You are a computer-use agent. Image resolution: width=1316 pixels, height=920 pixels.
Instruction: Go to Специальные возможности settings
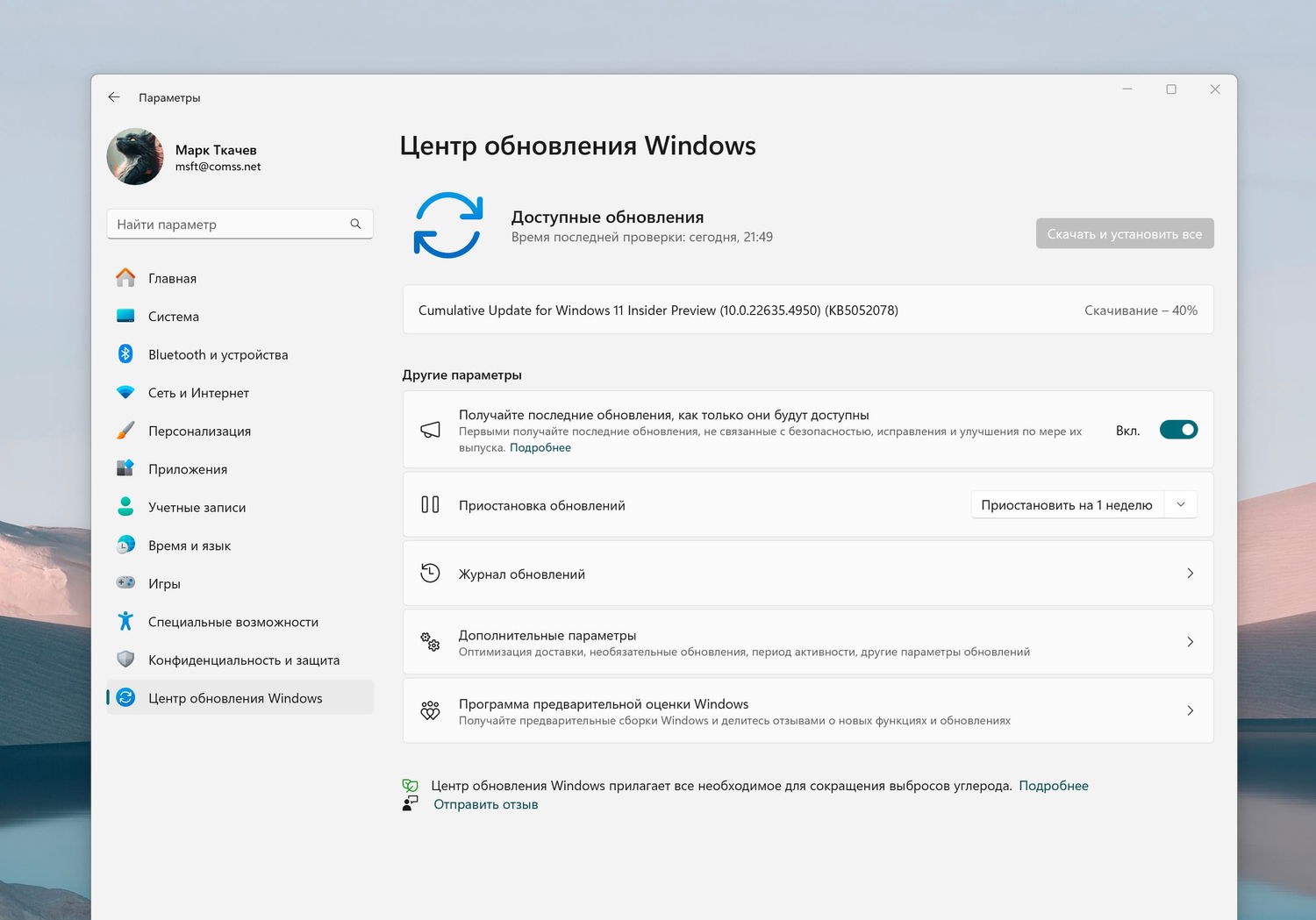pos(240,621)
